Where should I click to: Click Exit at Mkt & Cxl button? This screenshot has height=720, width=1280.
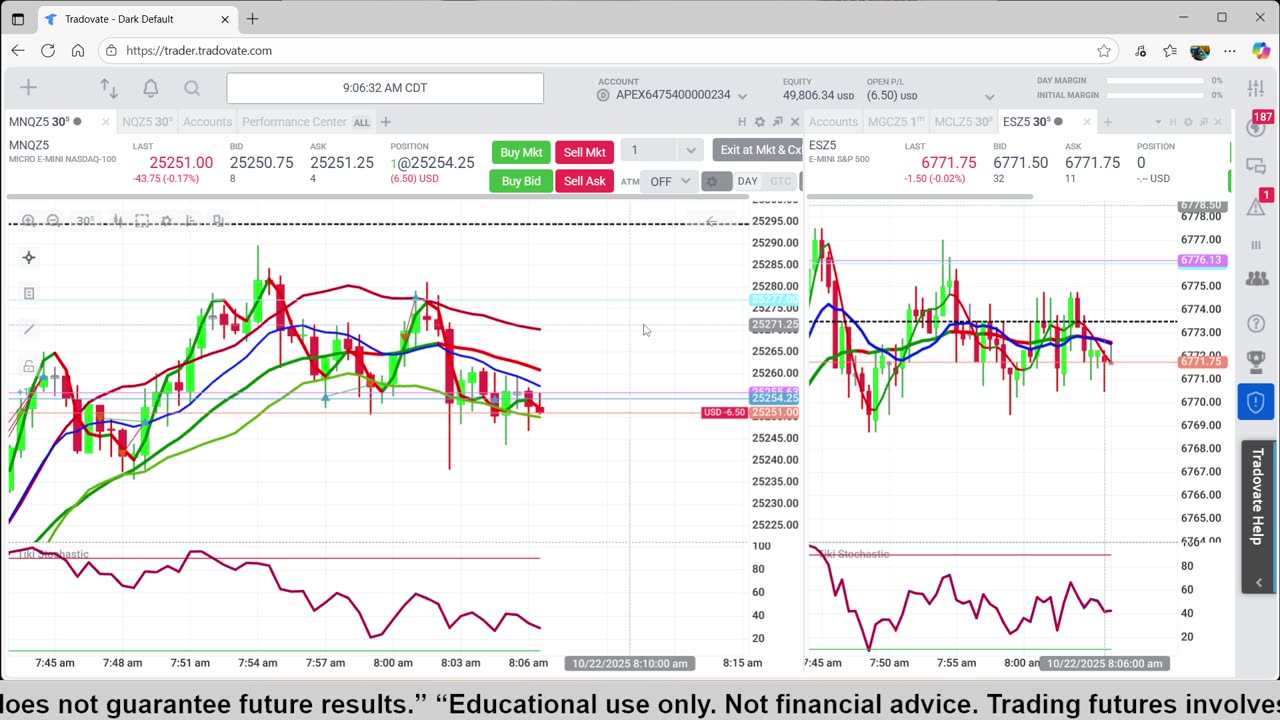(x=757, y=151)
